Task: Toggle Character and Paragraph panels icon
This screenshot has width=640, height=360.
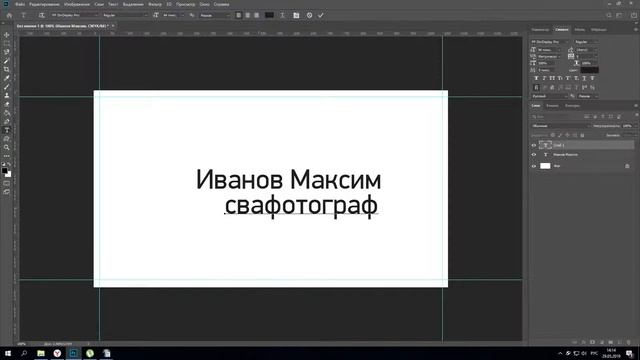Action: click(296, 16)
